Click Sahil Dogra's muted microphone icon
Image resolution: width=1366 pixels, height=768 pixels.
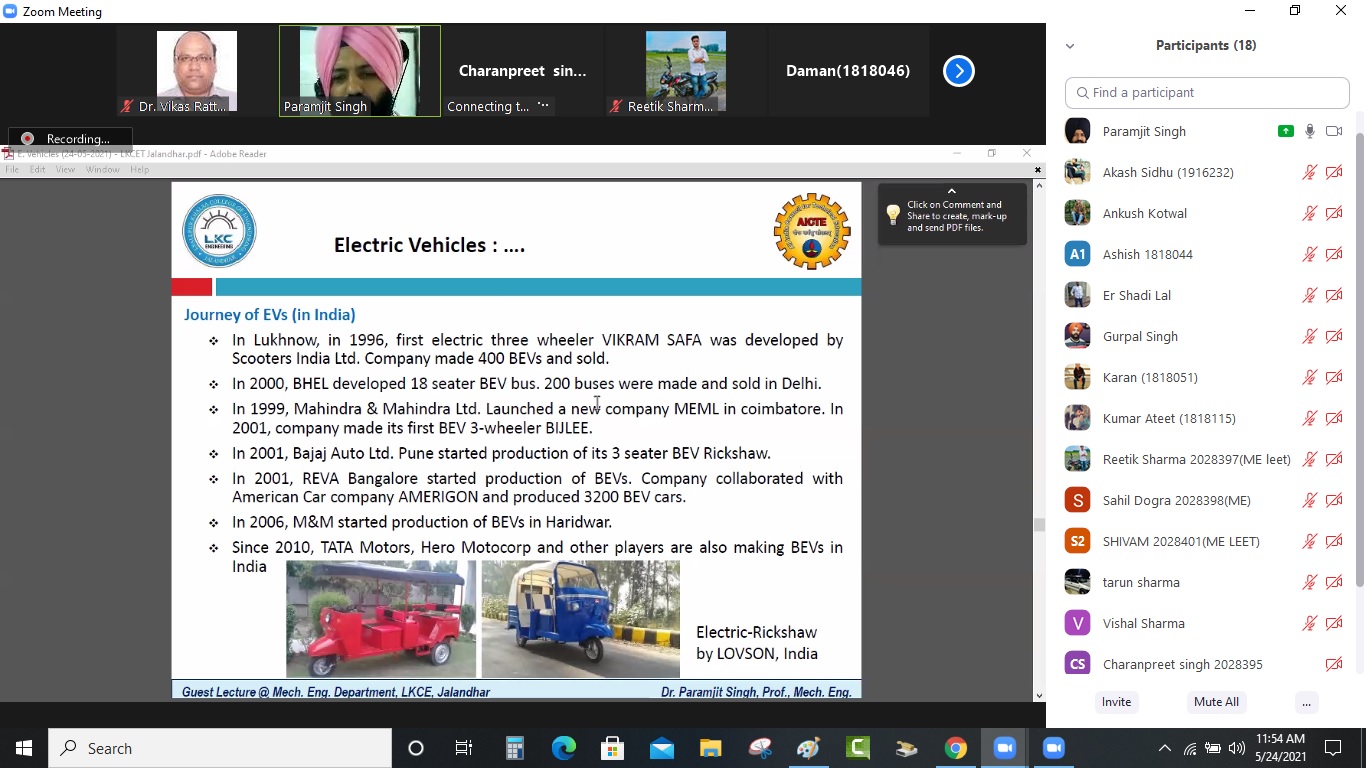click(x=1309, y=500)
